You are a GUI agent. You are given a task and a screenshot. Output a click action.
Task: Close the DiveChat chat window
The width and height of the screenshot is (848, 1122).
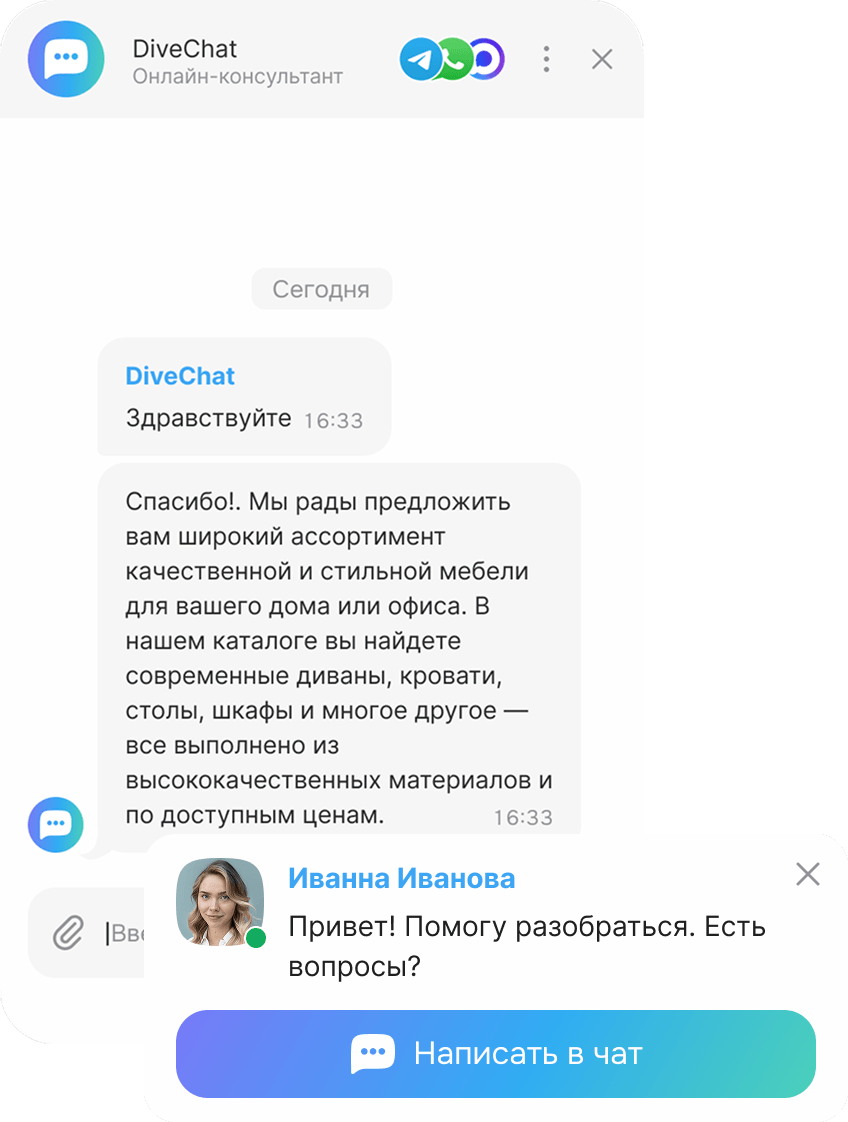coord(602,59)
